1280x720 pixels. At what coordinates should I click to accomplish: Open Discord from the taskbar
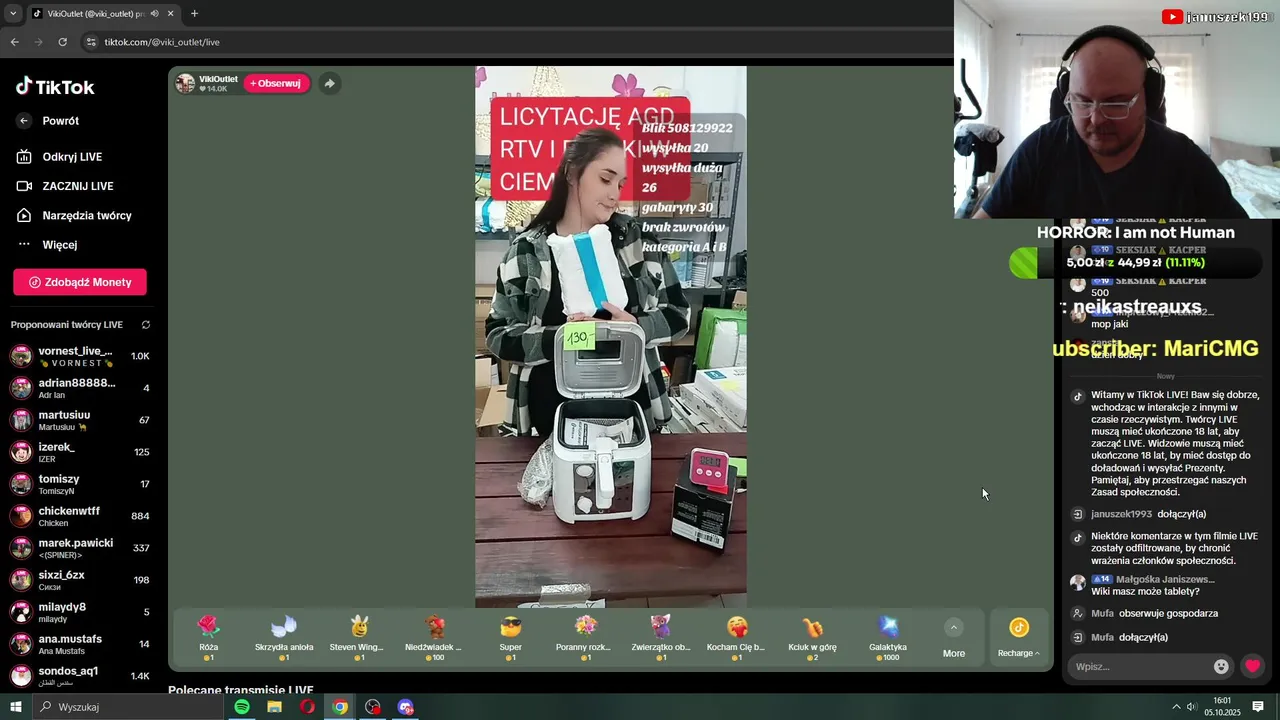405,707
